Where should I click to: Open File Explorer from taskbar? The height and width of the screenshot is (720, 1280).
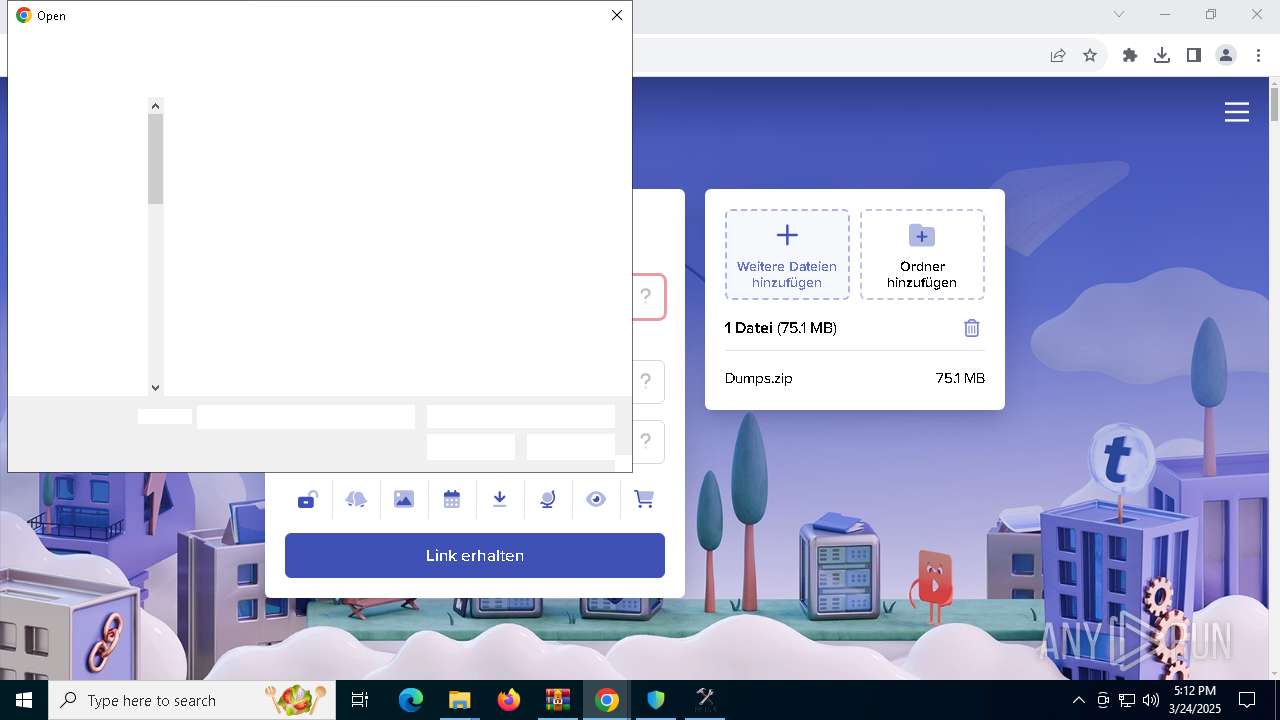[459, 700]
